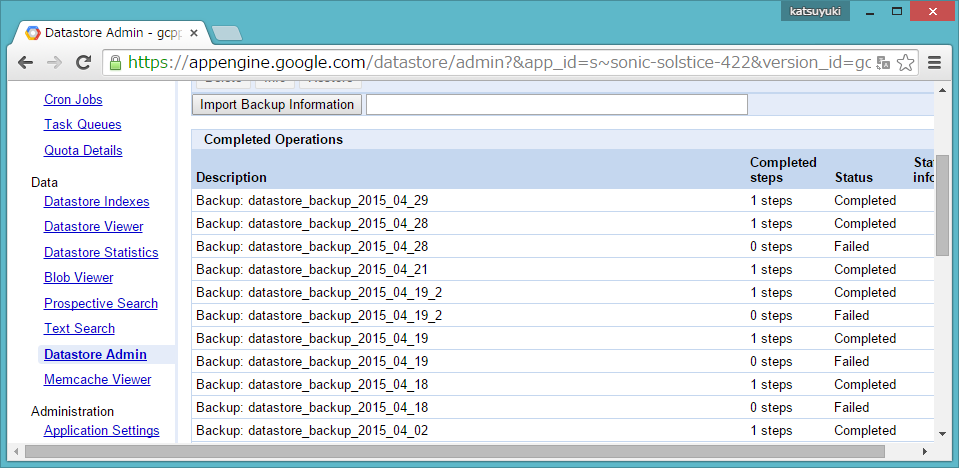Click the katsuyuki profile button

click(x=815, y=11)
